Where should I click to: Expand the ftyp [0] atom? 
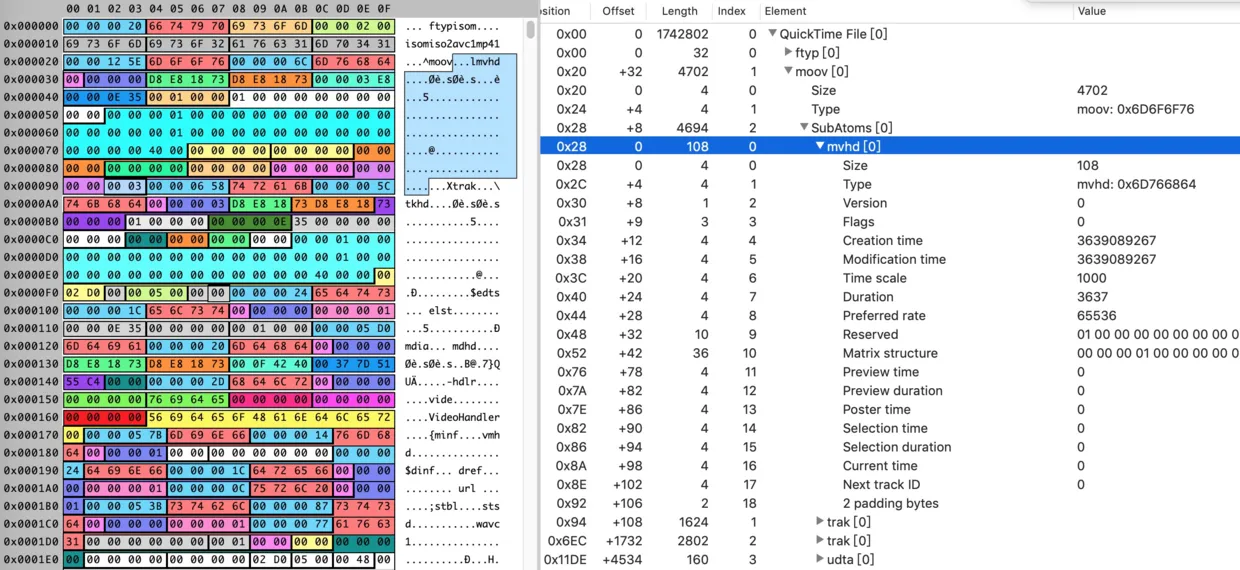788,53
